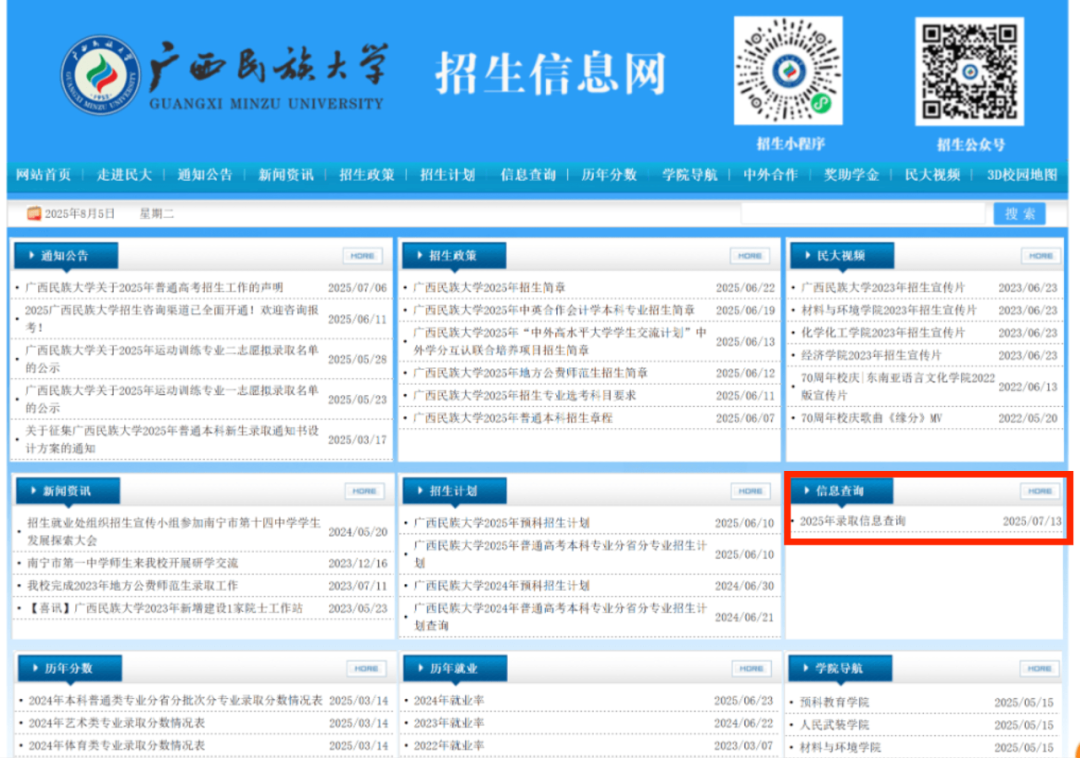Open 走进民大 menu item
This screenshot has height=758, width=1080.
tap(124, 175)
